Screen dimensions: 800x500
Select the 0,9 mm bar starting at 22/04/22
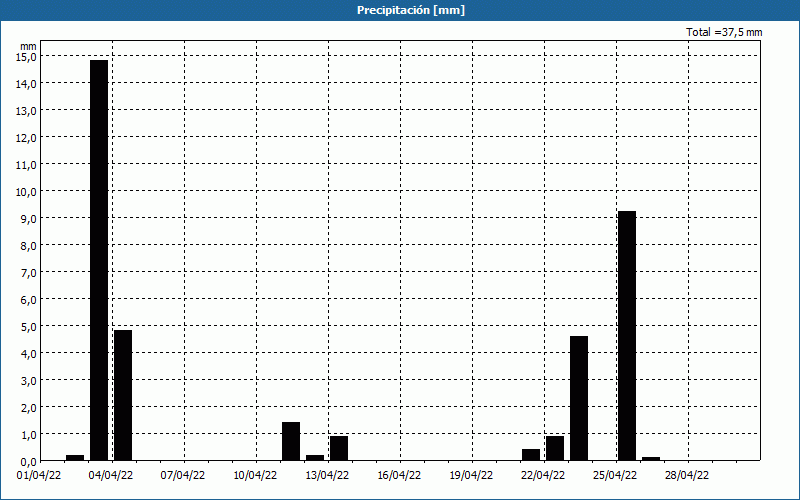coord(555,448)
